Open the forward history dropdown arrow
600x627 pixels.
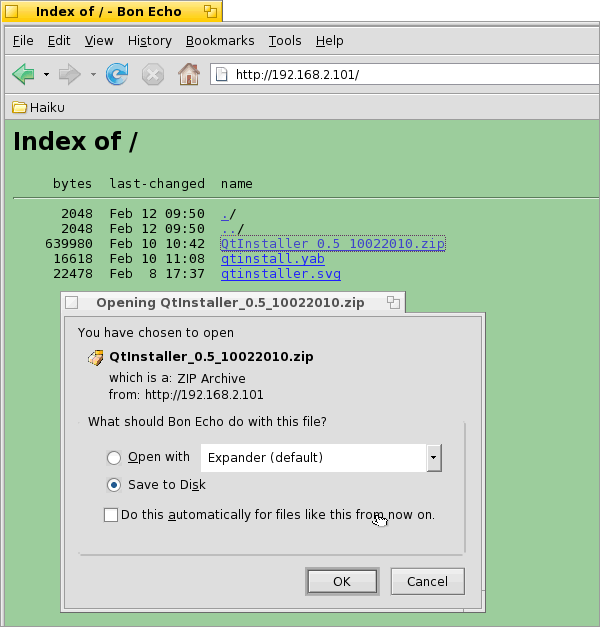click(x=93, y=75)
